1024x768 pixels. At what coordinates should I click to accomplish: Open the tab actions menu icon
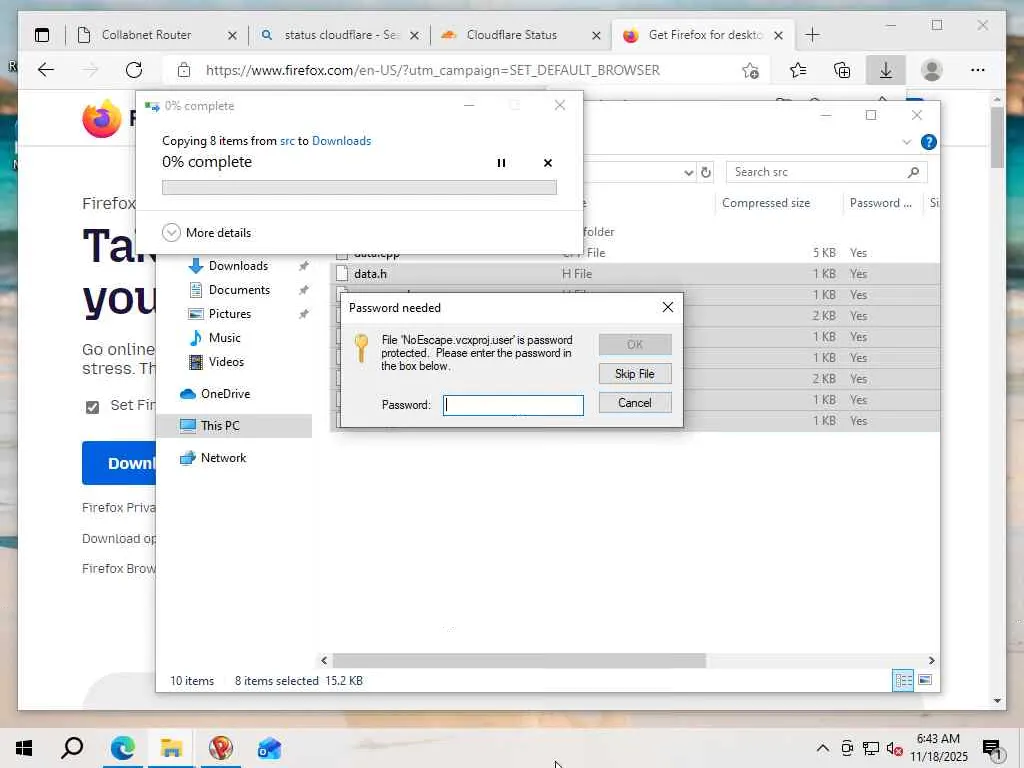(x=42, y=35)
